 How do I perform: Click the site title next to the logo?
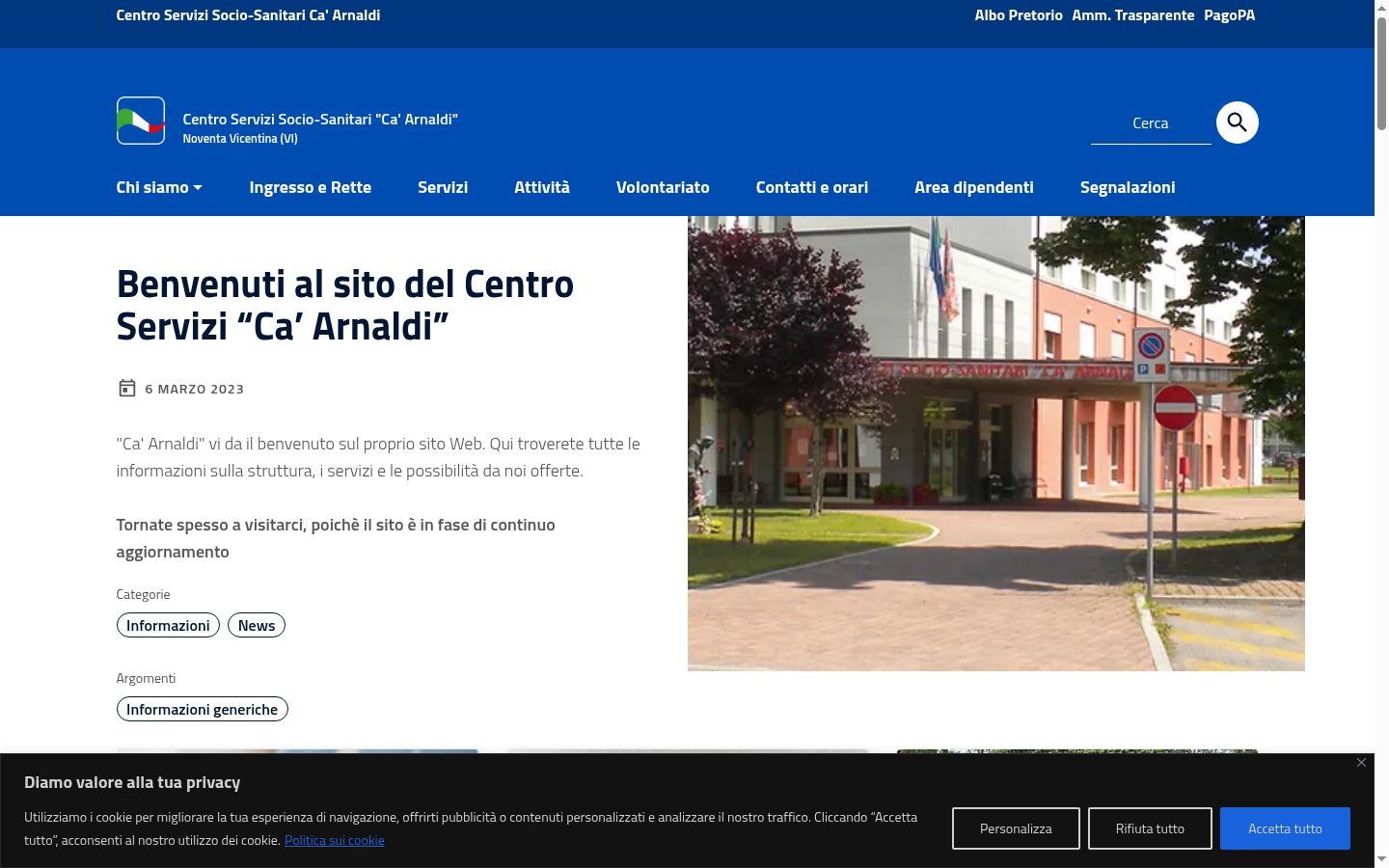[x=320, y=120]
